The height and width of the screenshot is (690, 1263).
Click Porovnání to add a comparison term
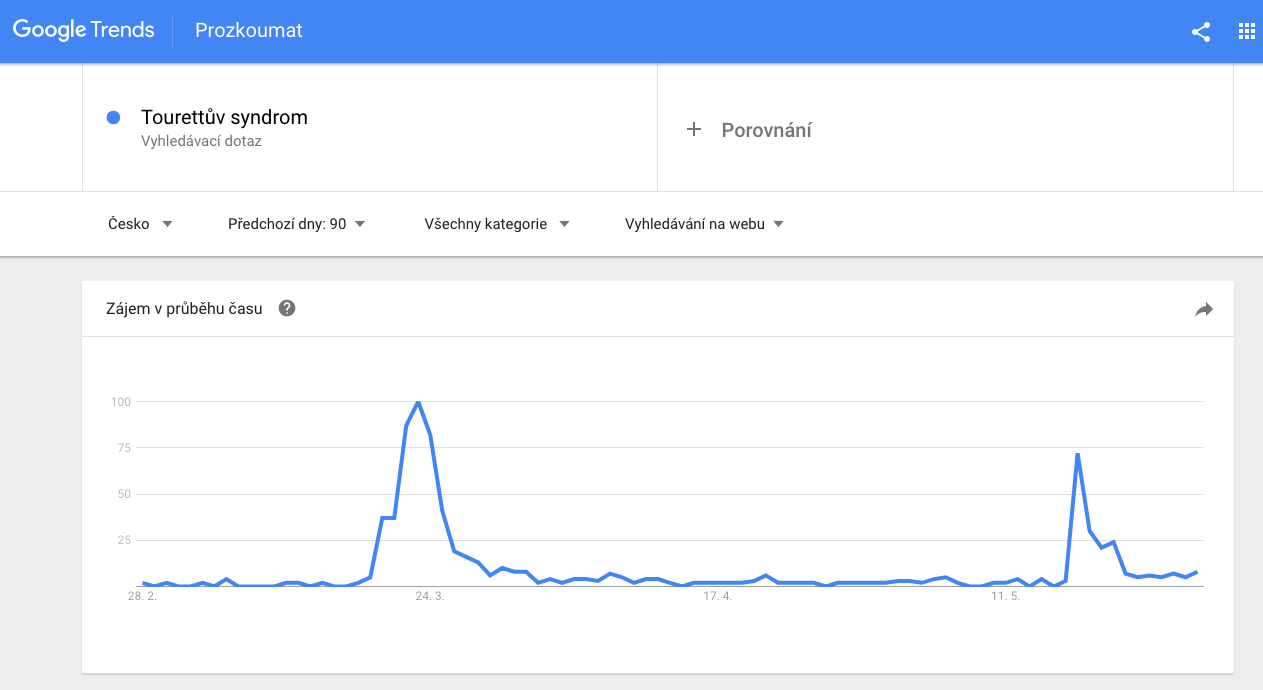point(766,130)
